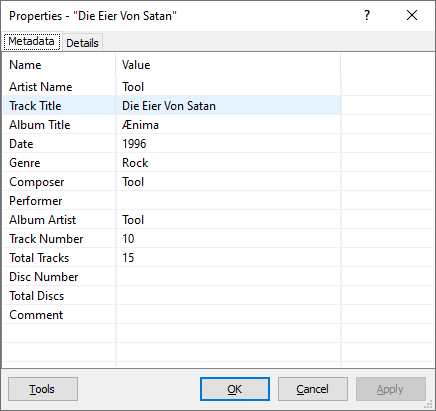Screen dimensions: 436x411
Task: Close the Properties dialog
Action: click(412, 15)
